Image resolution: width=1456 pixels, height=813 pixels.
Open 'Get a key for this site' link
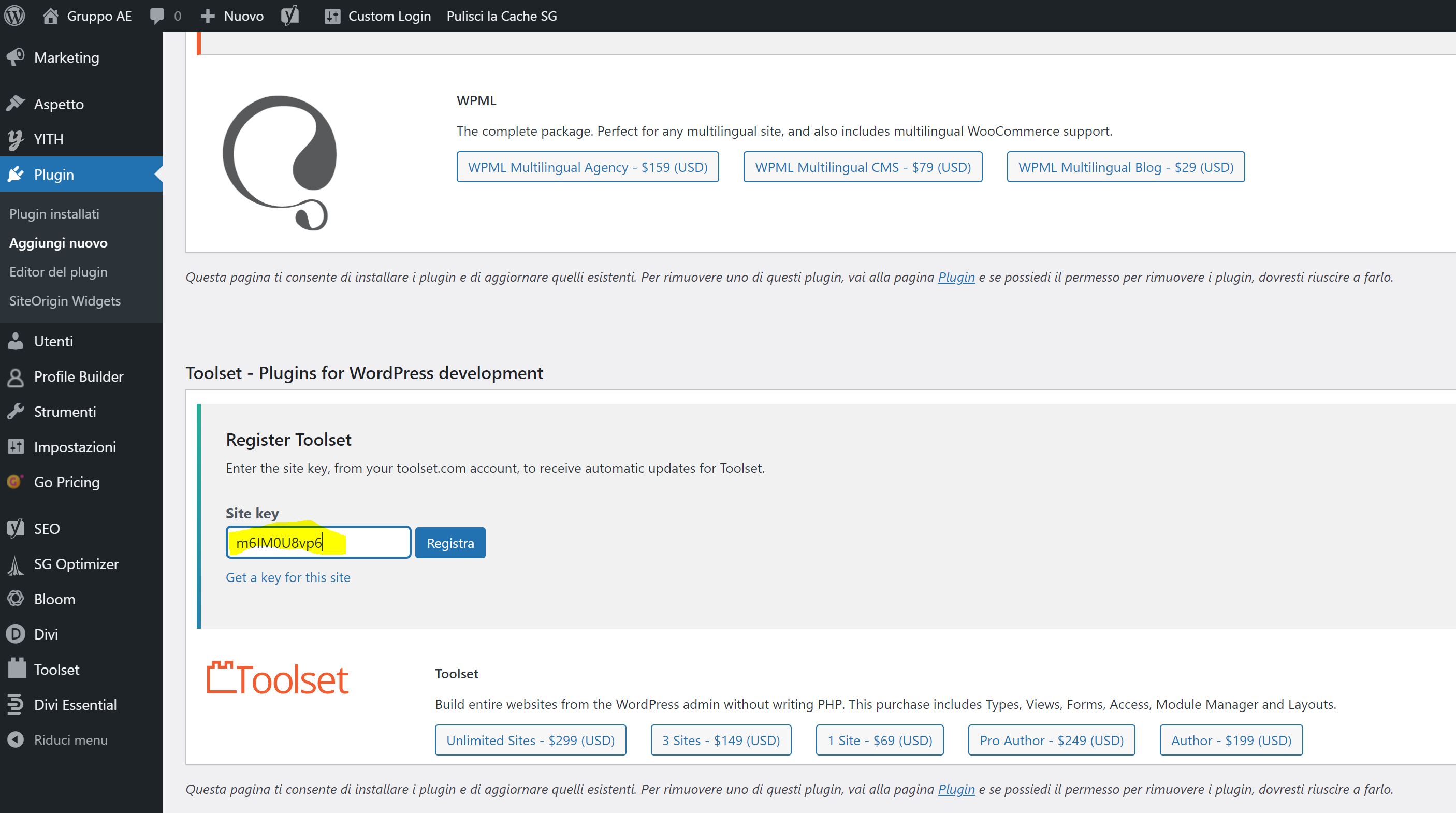click(x=288, y=577)
